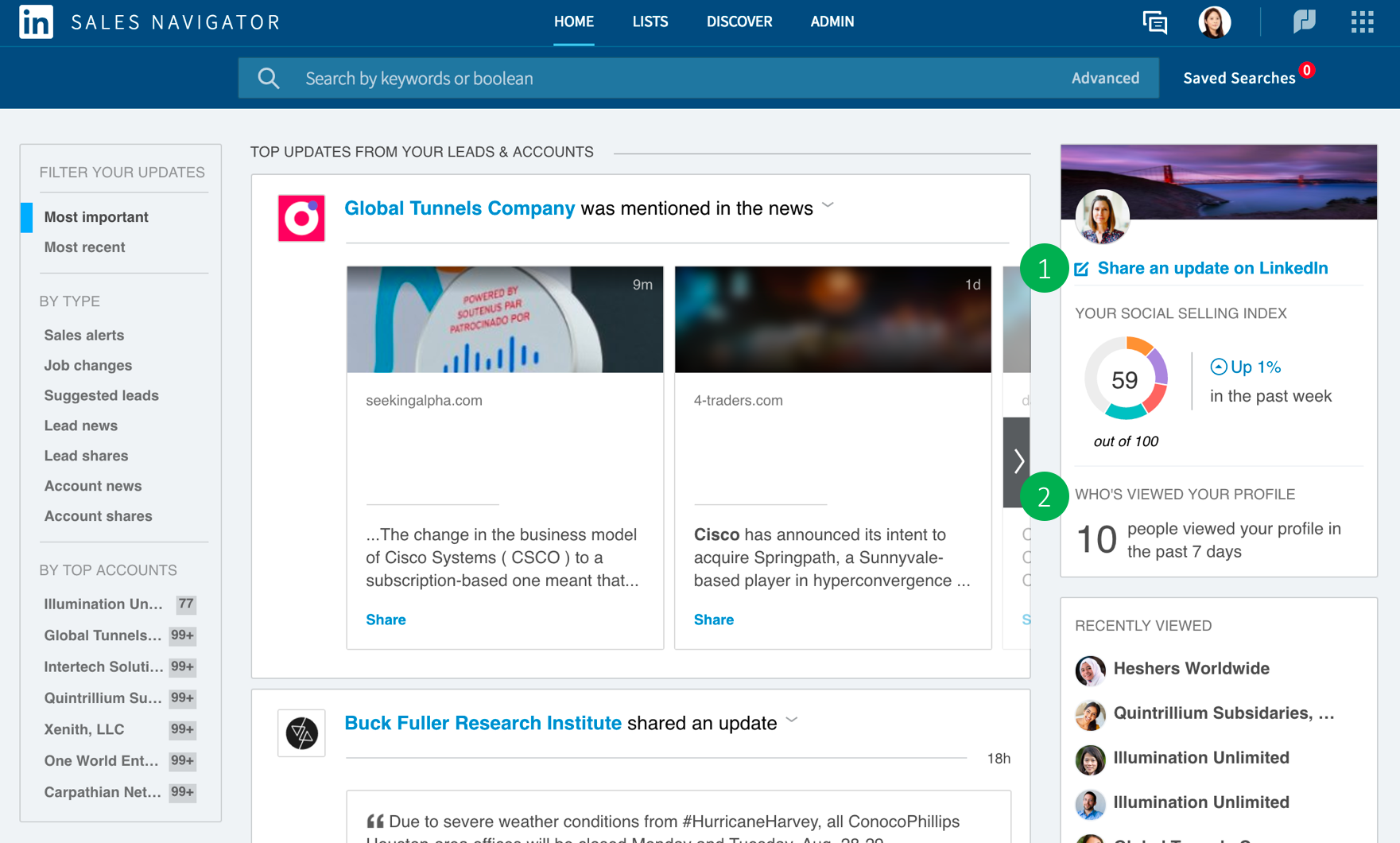Expand options for Buck Fuller shared update

tap(792, 720)
